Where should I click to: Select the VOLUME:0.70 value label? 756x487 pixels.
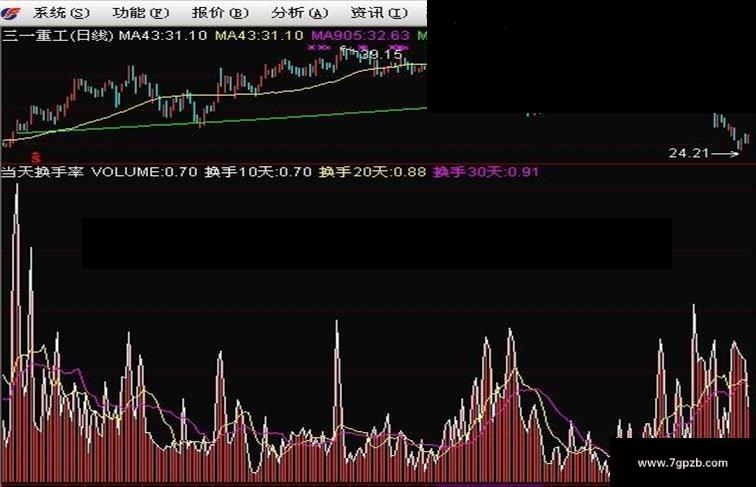point(144,172)
